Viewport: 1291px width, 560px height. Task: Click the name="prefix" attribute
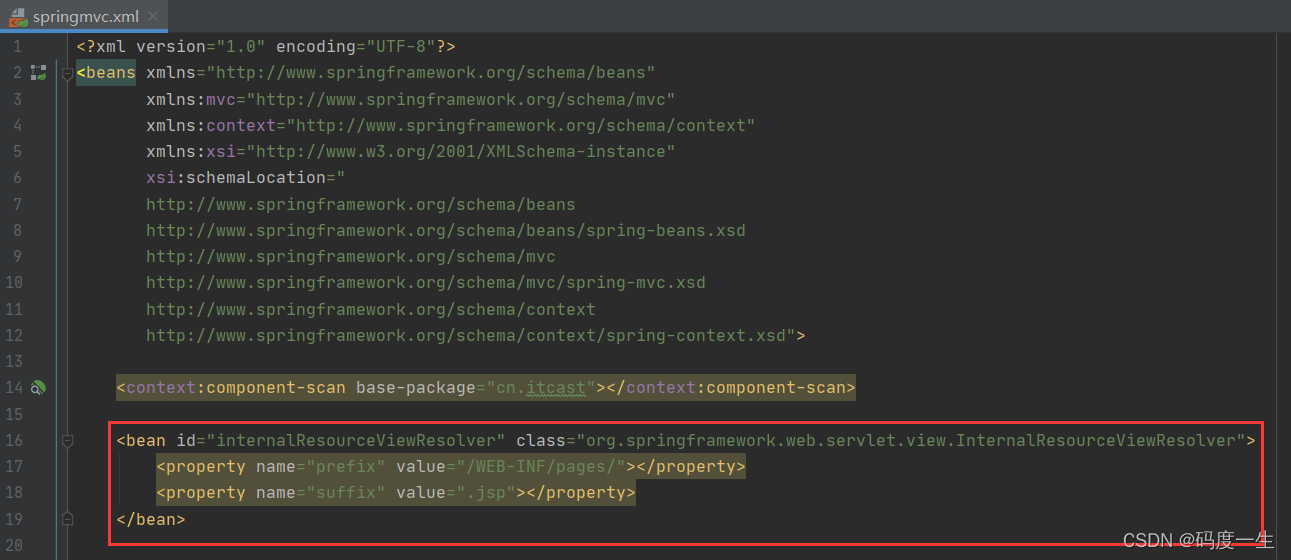point(321,466)
